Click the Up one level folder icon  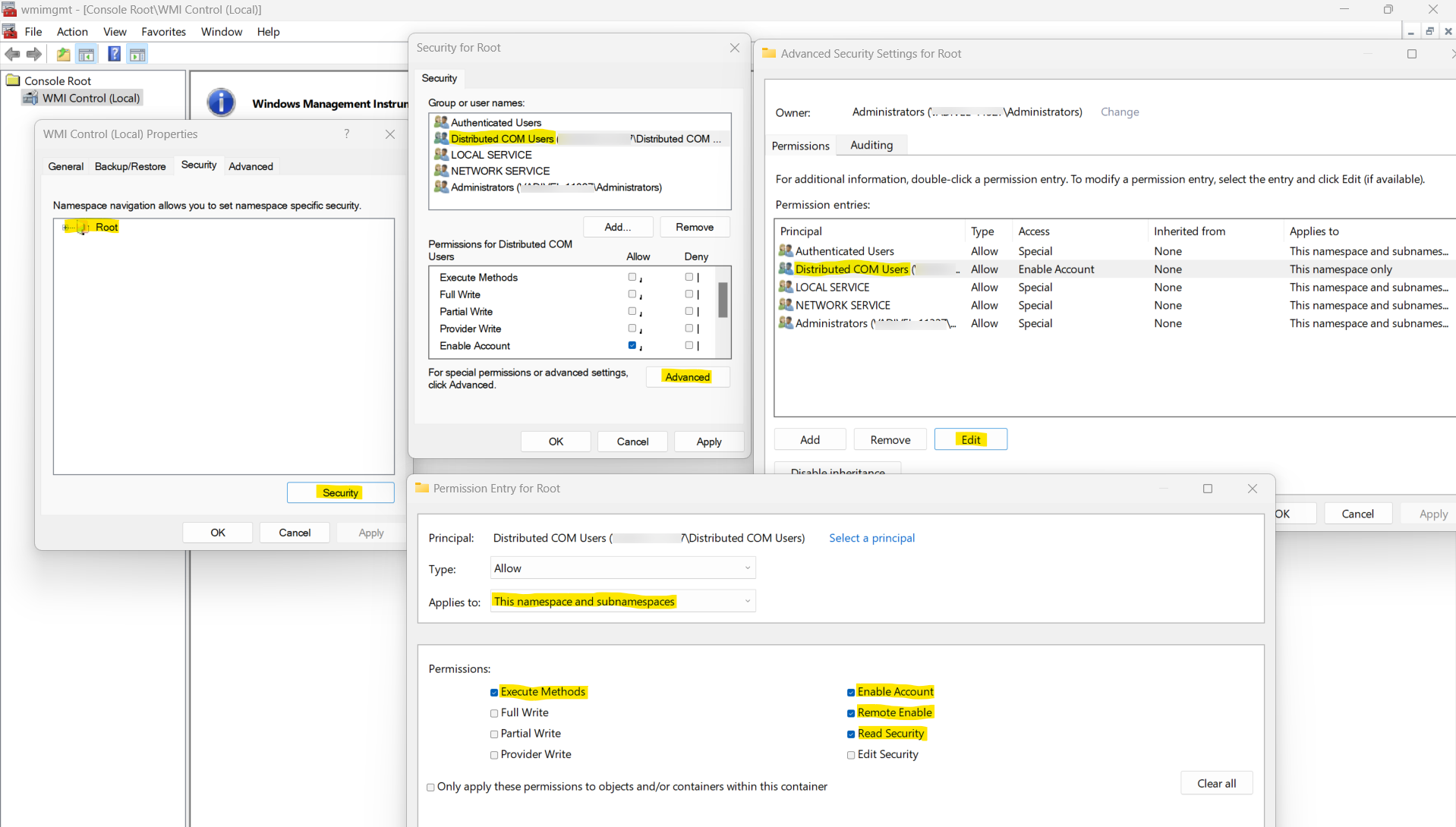click(x=63, y=54)
